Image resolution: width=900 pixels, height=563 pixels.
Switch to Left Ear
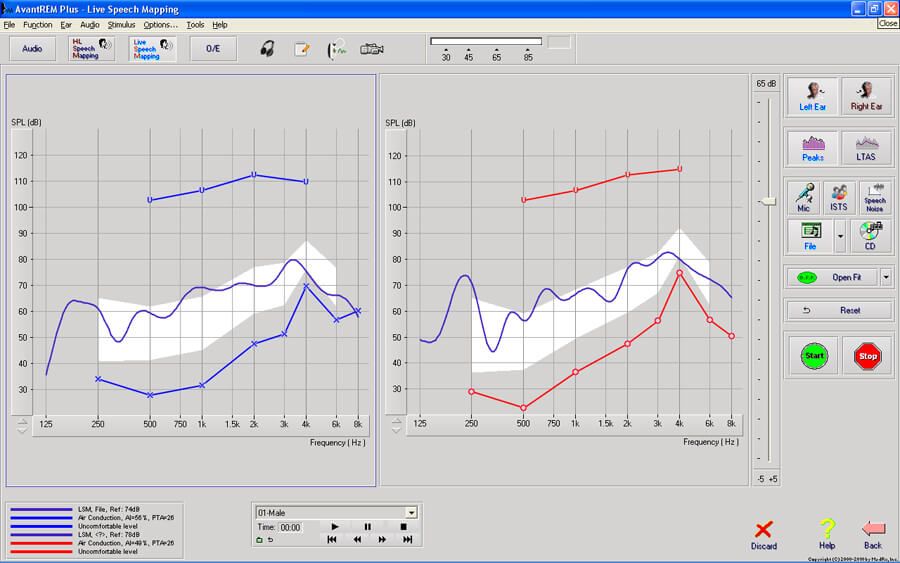[812, 96]
